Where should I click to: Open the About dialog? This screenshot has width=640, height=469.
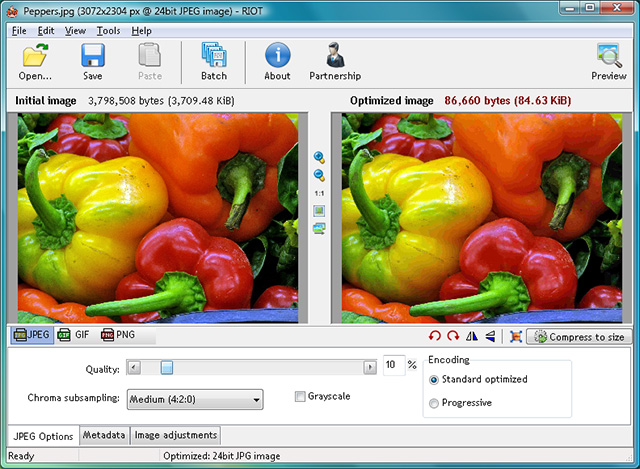click(x=278, y=61)
